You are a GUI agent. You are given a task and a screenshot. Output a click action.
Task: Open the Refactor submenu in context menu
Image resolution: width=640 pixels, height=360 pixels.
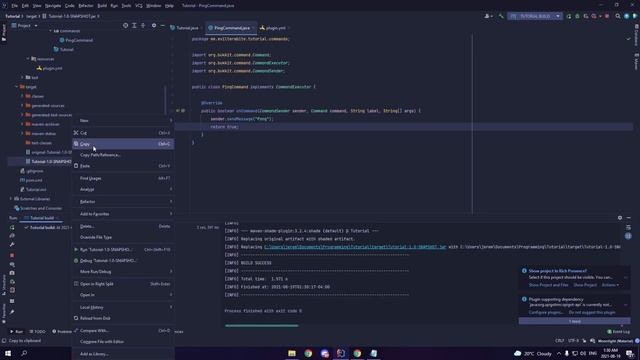click(x=123, y=202)
